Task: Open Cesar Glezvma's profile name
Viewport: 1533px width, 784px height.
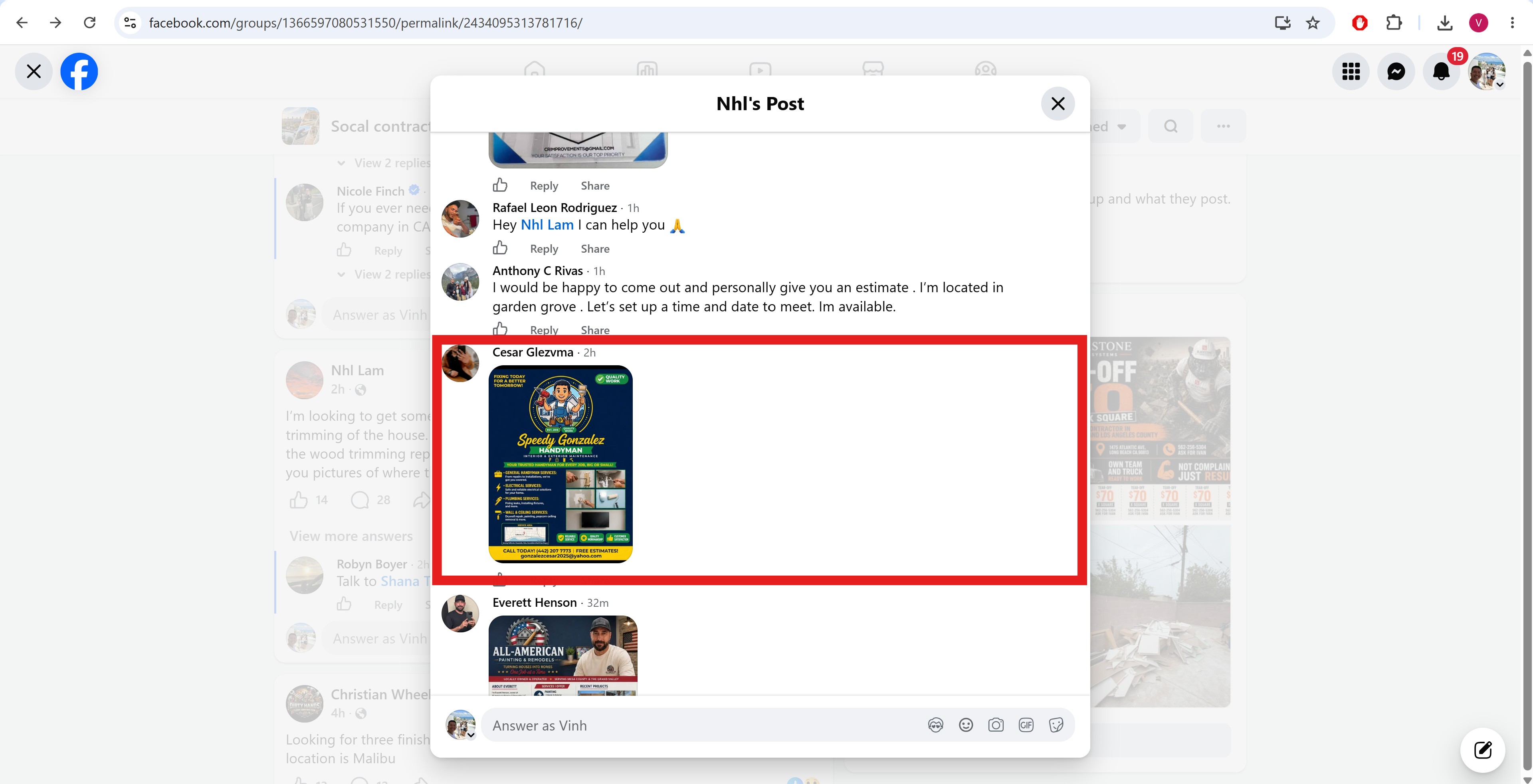Action: [533, 352]
